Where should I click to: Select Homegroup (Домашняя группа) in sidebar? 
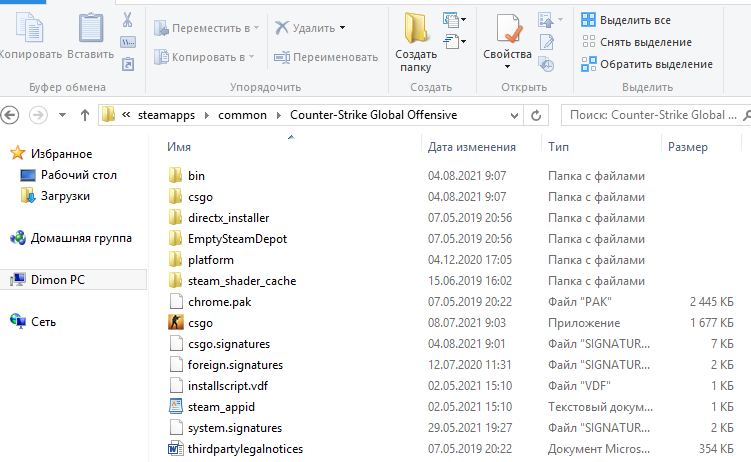pyautogui.click(x=71, y=238)
